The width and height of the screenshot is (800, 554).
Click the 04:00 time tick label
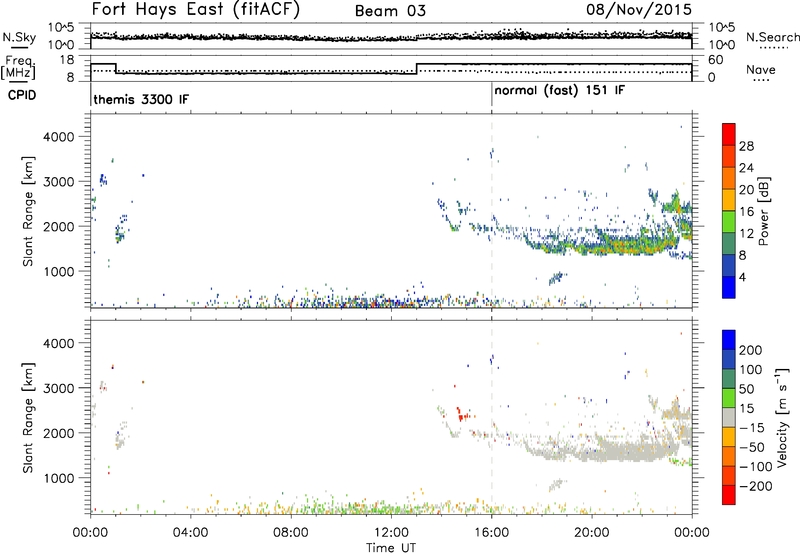pyautogui.click(x=190, y=533)
